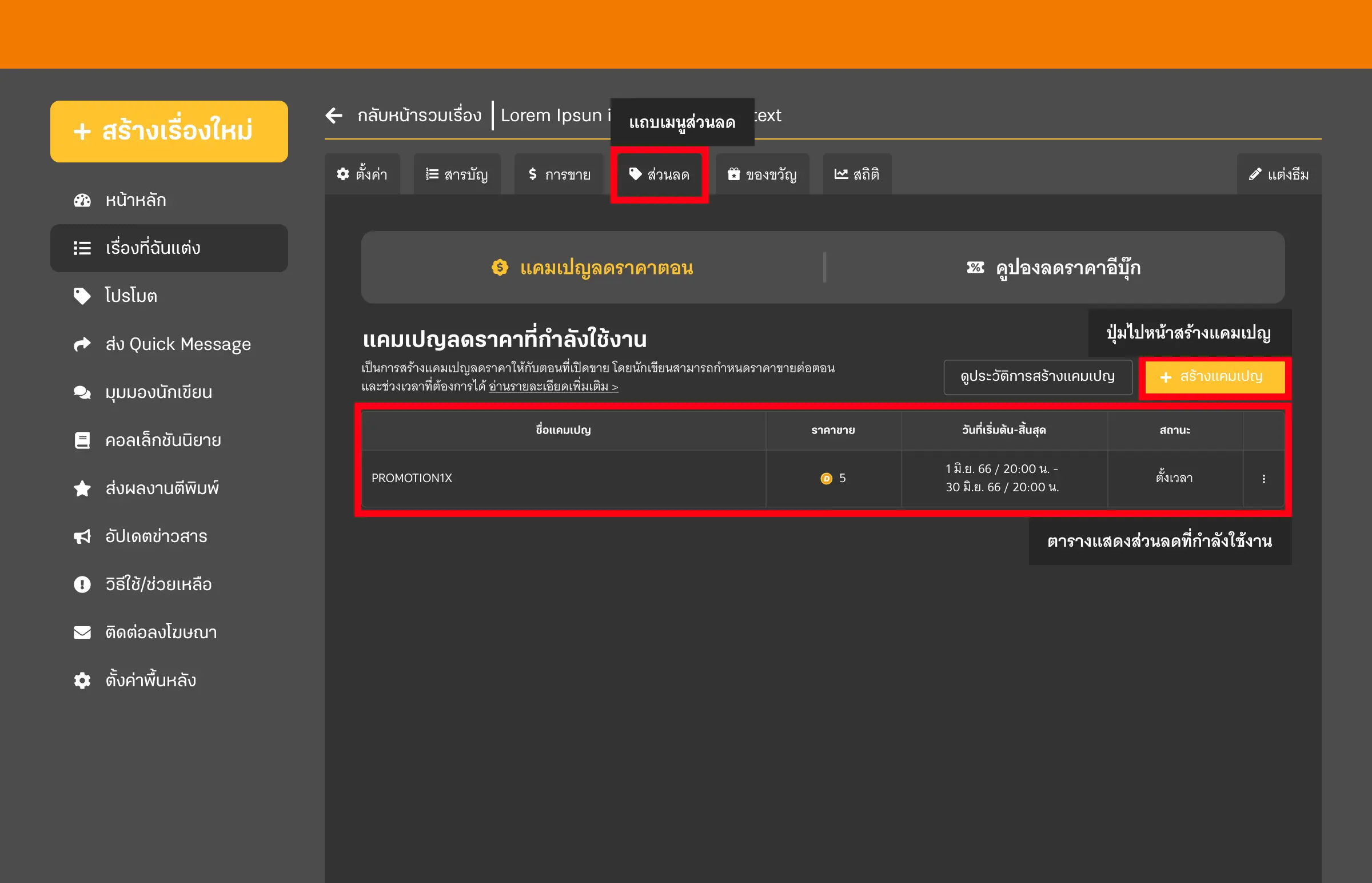1372x883 pixels.
Task: Open คอลเล็กชันนิยาย book icon
Action: (82, 440)
